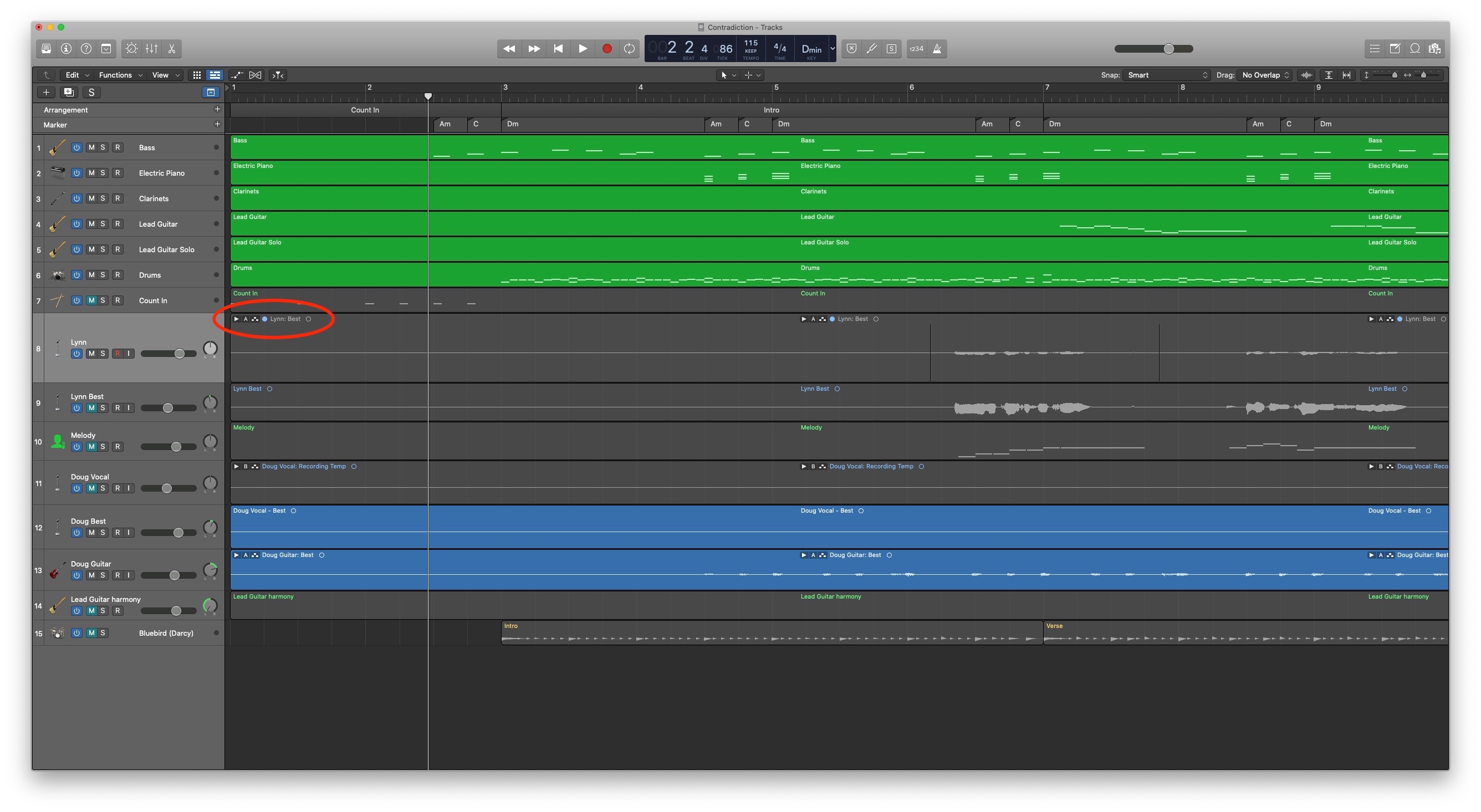1481x812 pixels.
Task: Open the Functions menu
Action: coord(120,75)
